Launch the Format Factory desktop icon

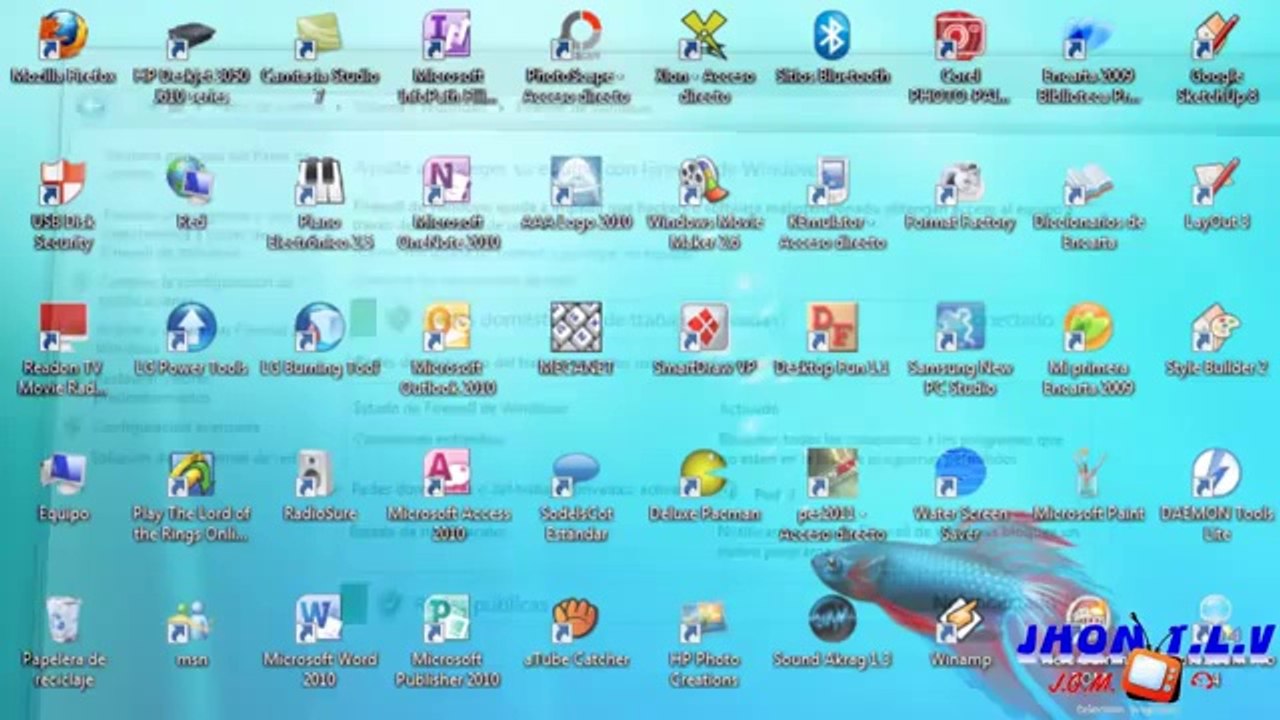pos(960,181)
